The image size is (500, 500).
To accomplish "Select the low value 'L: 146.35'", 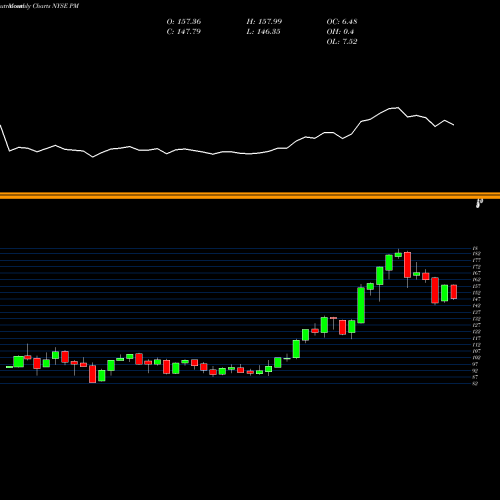I will pos(263,32).
